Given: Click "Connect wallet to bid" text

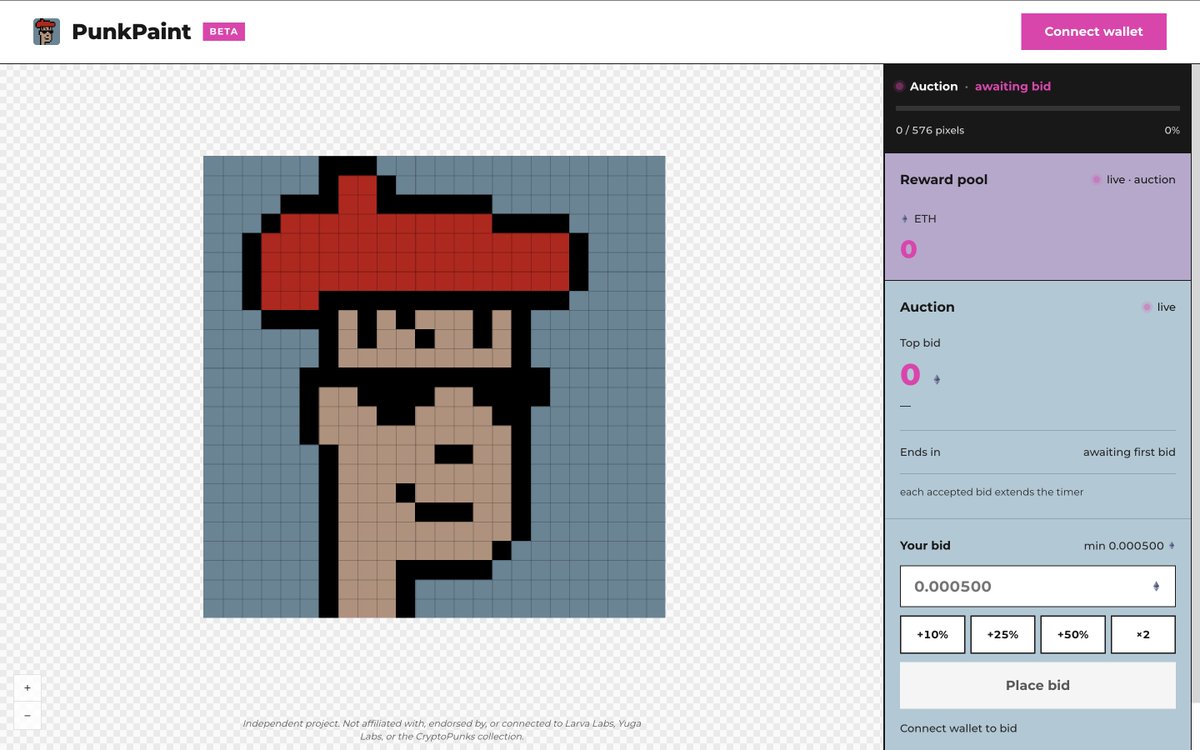Looking at the screenshot, I should [x=958, y=728].
